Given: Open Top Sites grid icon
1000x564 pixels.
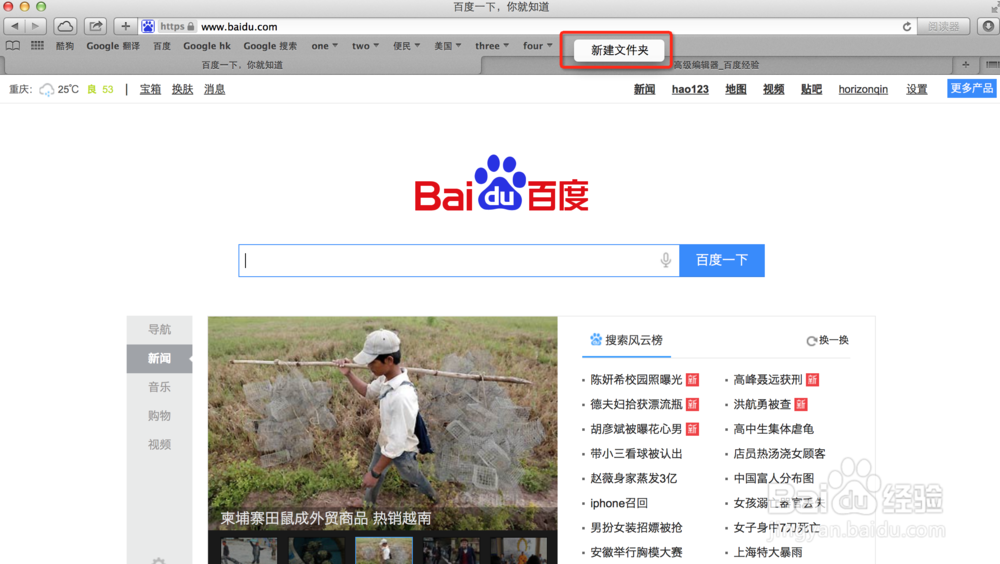Looking at the screenshot, I should [38, 45].
